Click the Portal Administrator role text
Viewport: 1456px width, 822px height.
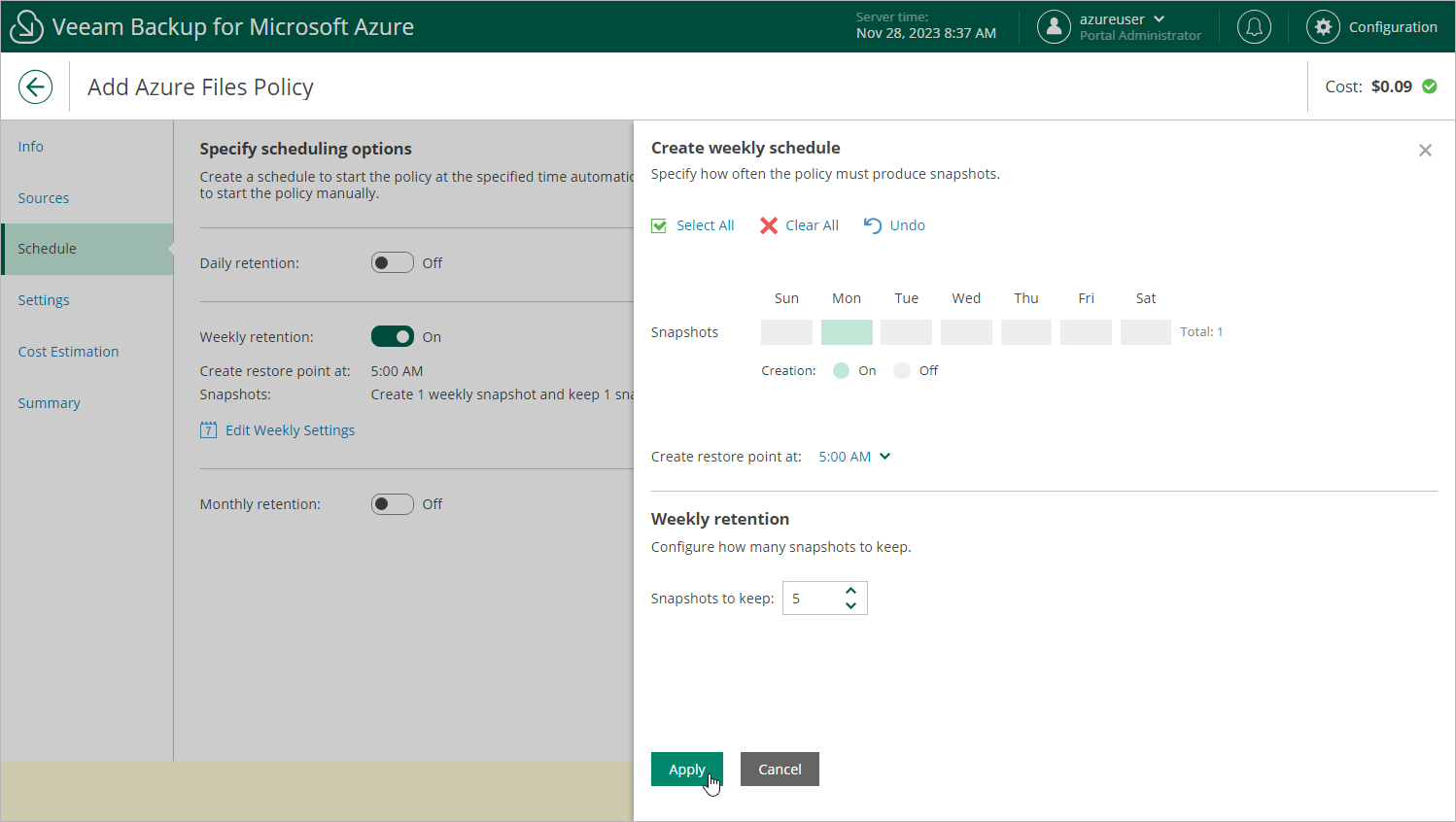[x=1140, y=36]
